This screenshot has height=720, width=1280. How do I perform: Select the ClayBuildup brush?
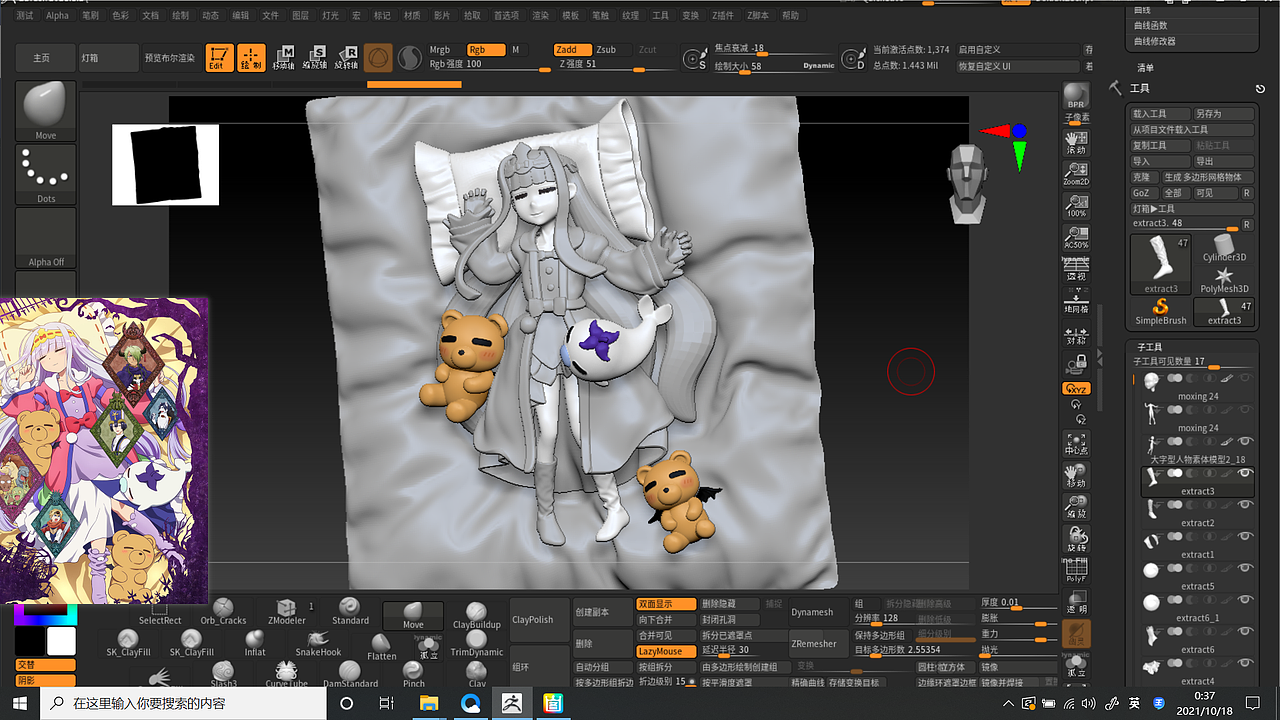477,615
